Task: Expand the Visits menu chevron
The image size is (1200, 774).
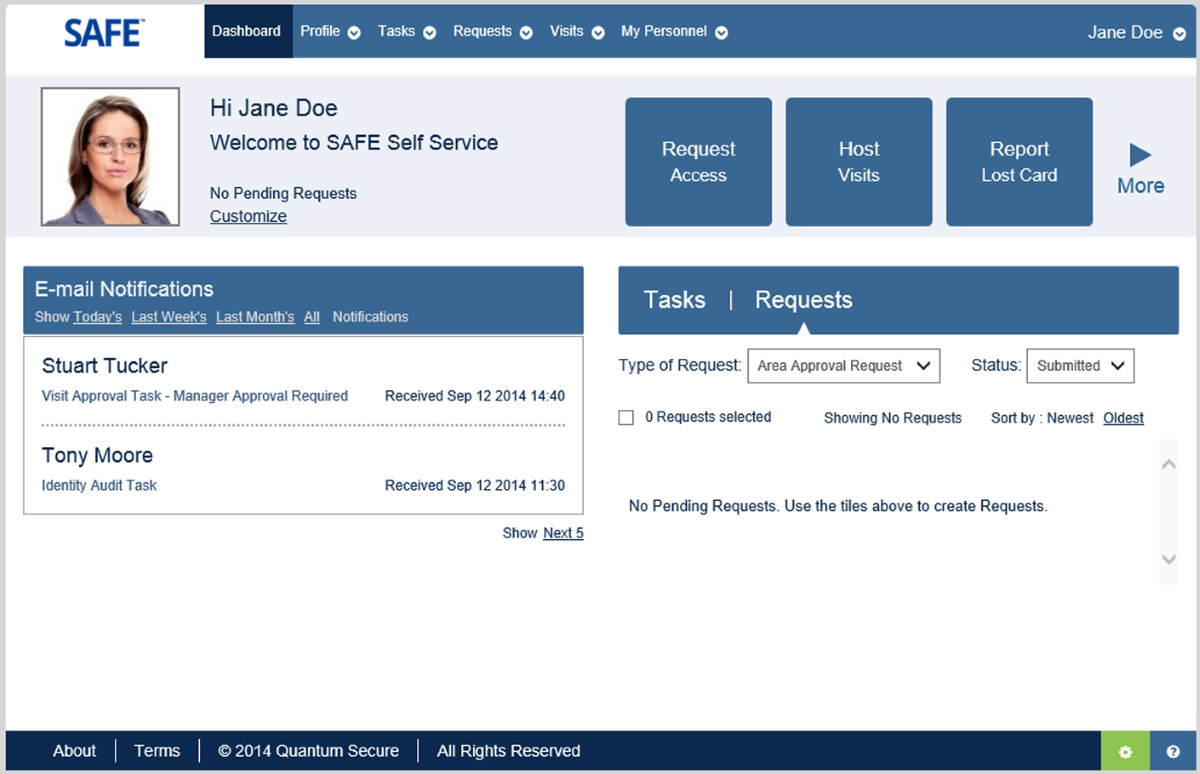Action: tap(599, 31)
